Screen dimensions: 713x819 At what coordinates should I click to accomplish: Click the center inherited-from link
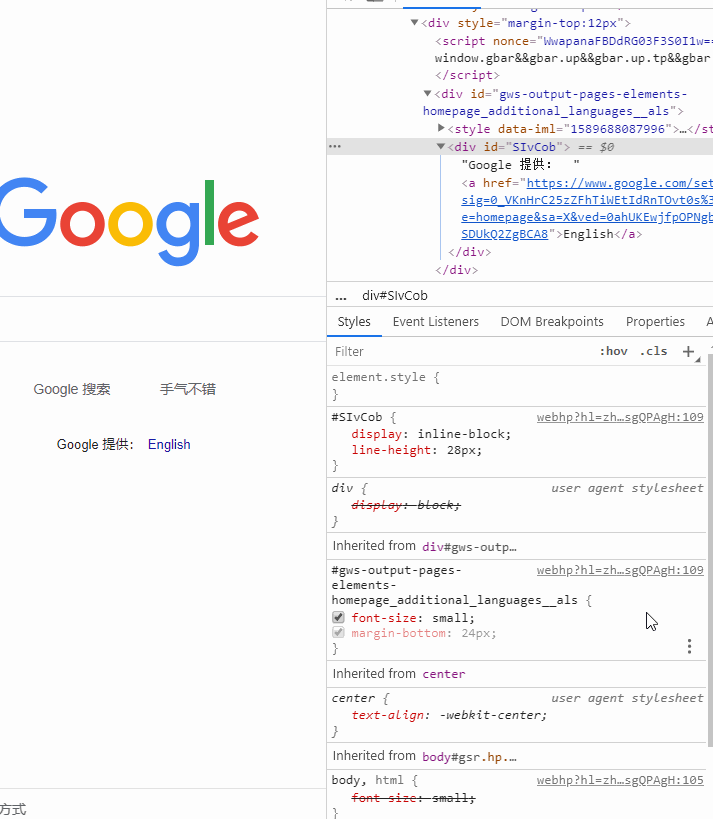pyautogui.click(x=443, y=674)
